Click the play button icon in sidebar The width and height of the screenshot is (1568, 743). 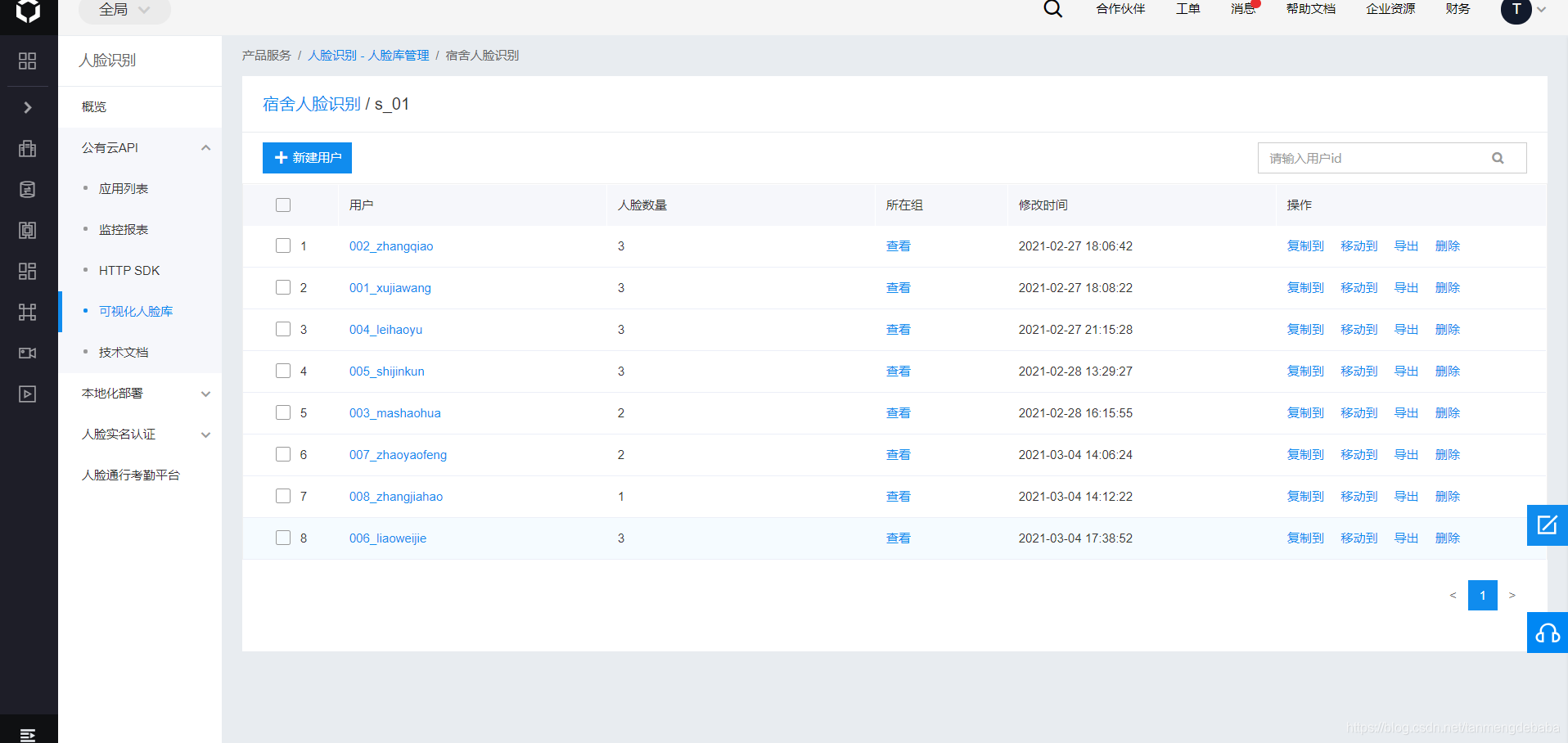coord(28,394)
